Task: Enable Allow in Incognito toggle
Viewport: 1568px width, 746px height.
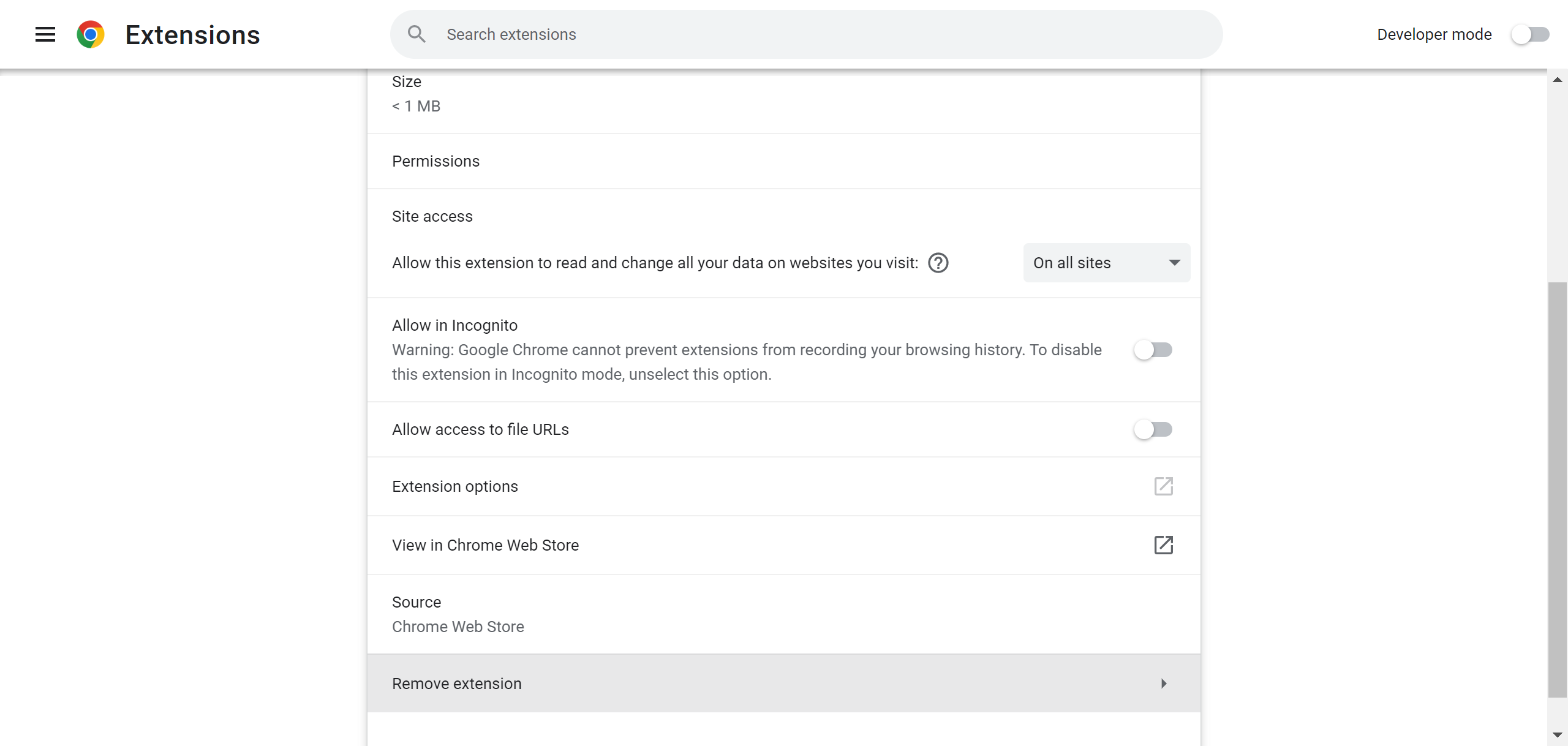Action: click(x=1153, y=350)
